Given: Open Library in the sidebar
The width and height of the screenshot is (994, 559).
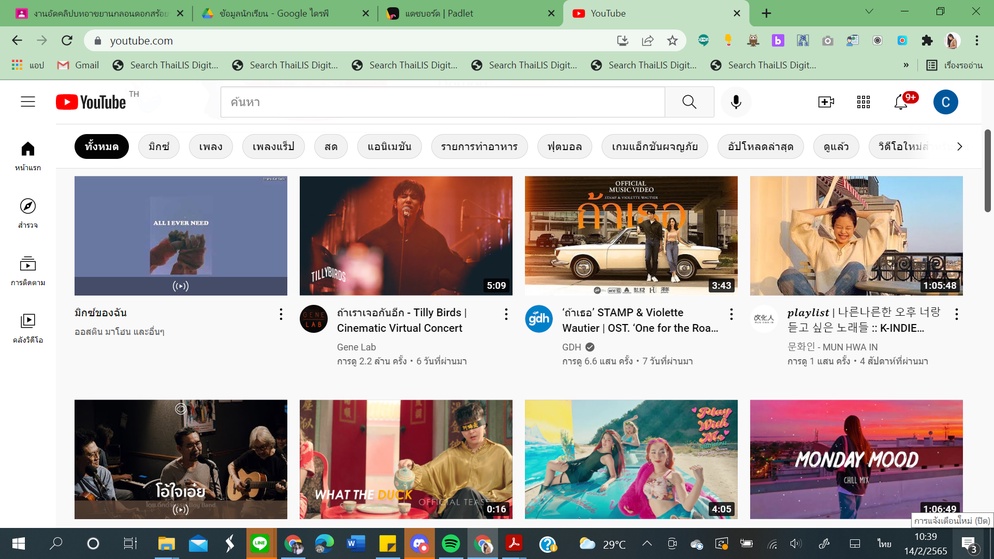Looking at the screenshot, I should point(28,328).
